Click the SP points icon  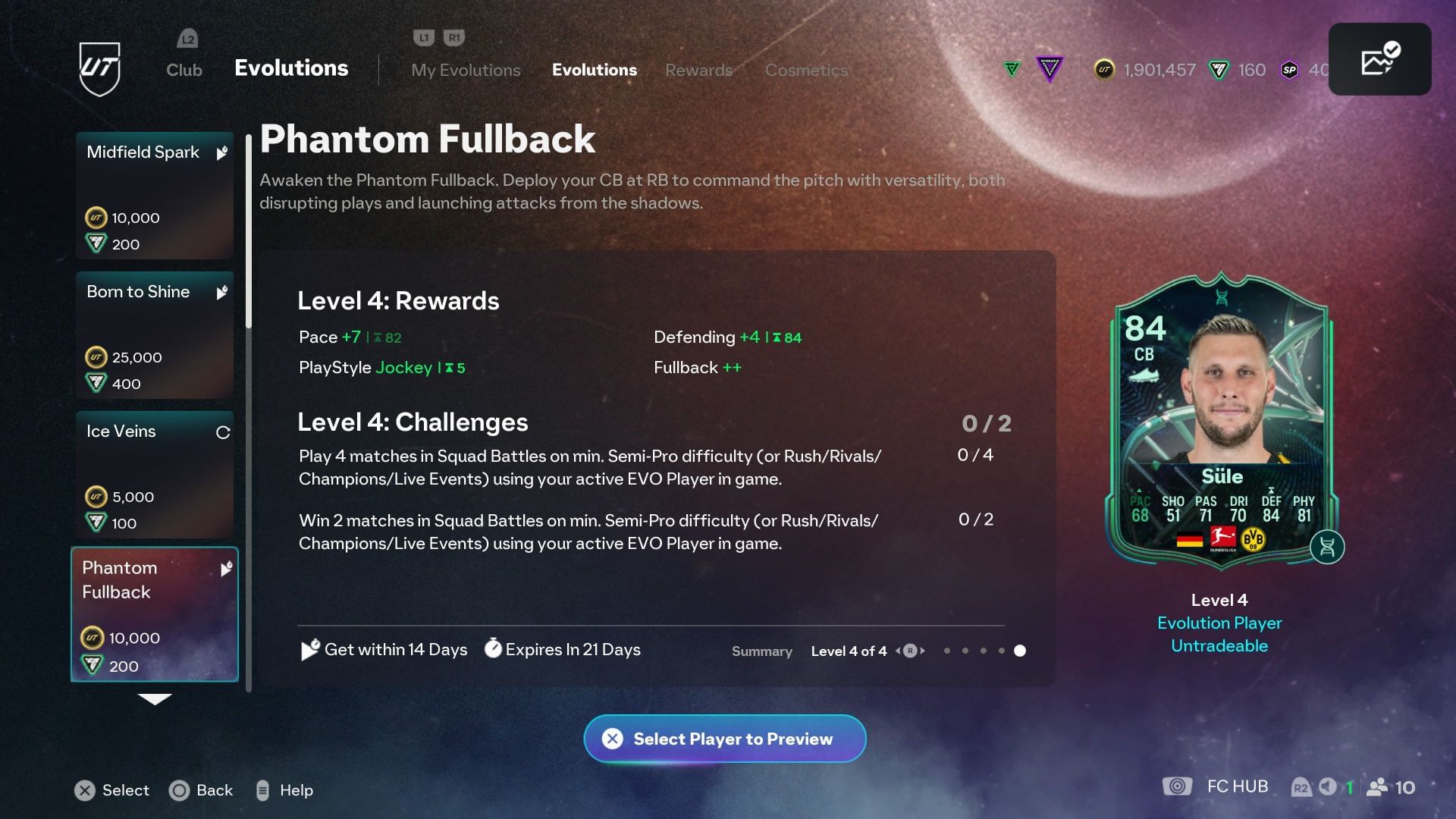(1289, 70)
